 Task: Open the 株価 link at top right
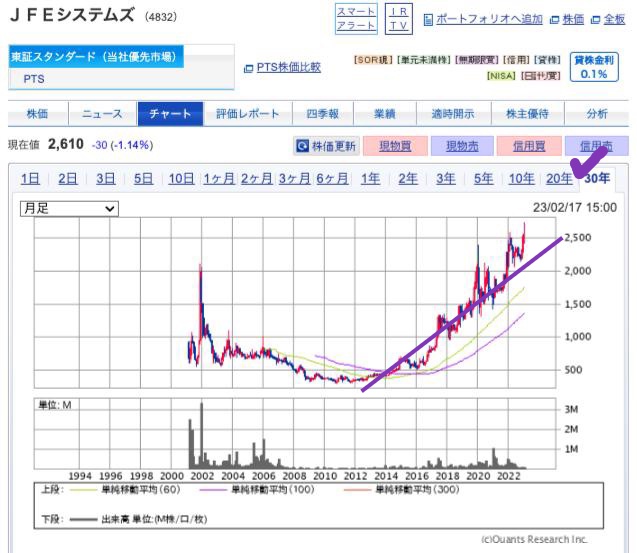coord(573,19)
